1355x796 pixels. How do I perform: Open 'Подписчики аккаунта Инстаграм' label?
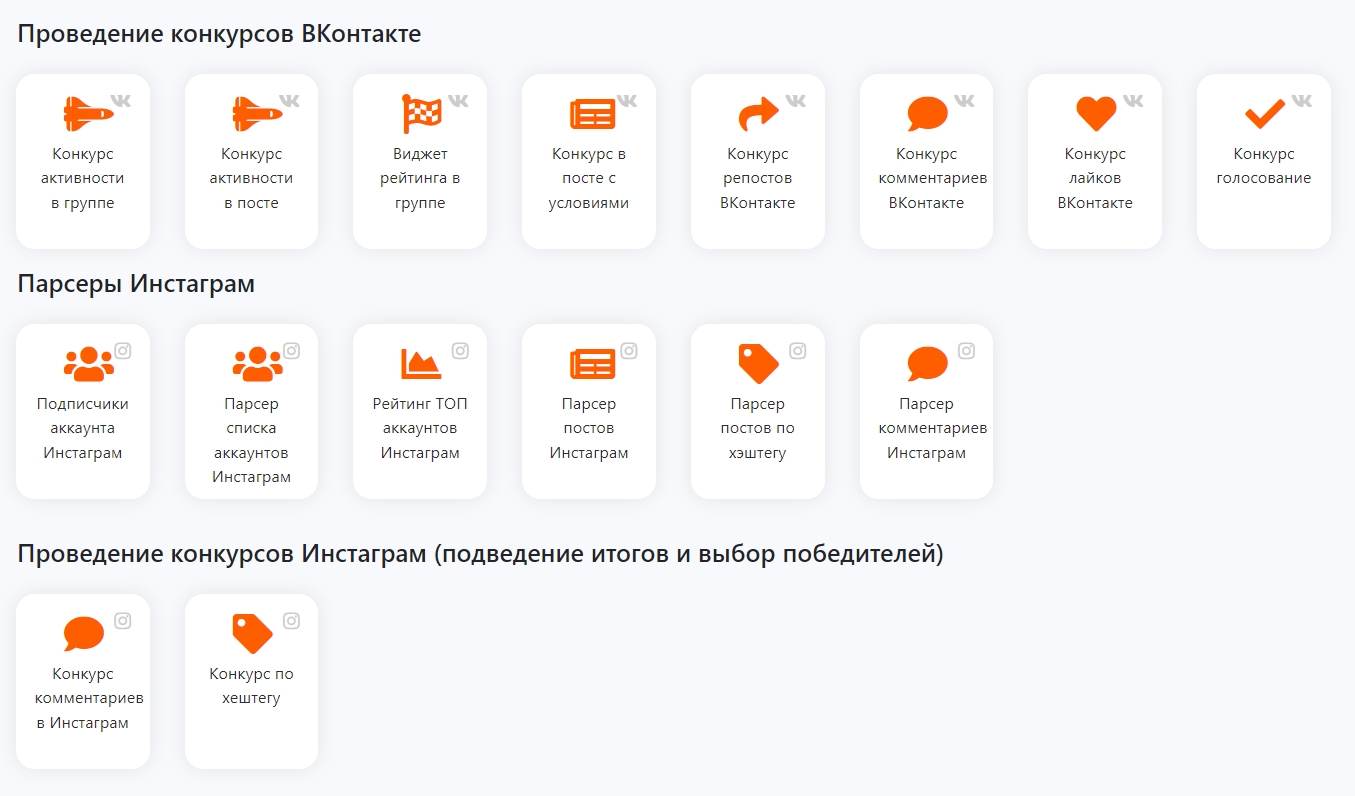pos(83,428)
